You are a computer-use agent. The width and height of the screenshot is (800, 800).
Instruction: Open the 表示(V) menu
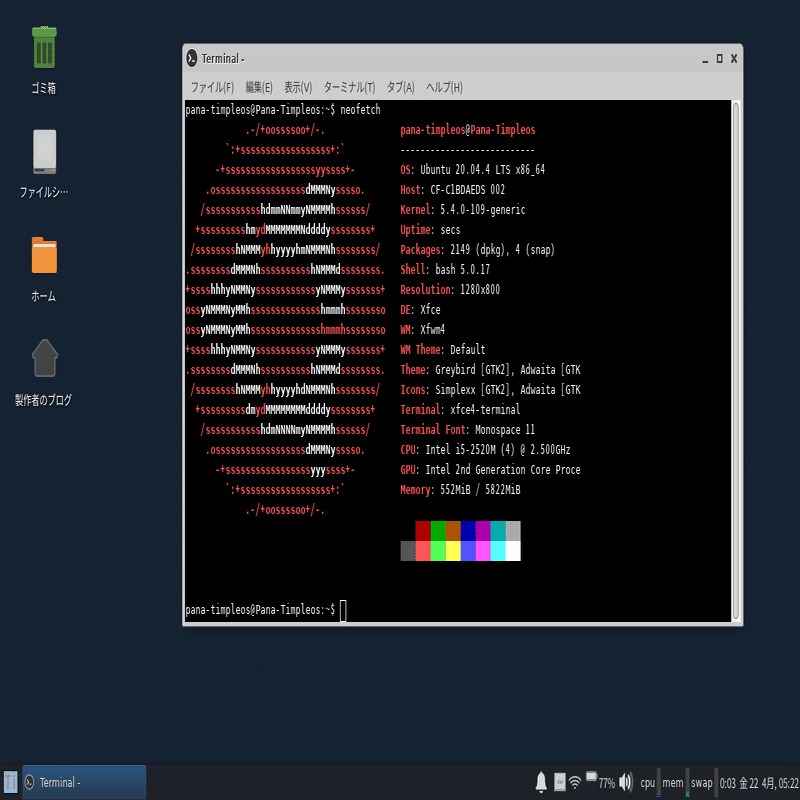click(298, 87)
